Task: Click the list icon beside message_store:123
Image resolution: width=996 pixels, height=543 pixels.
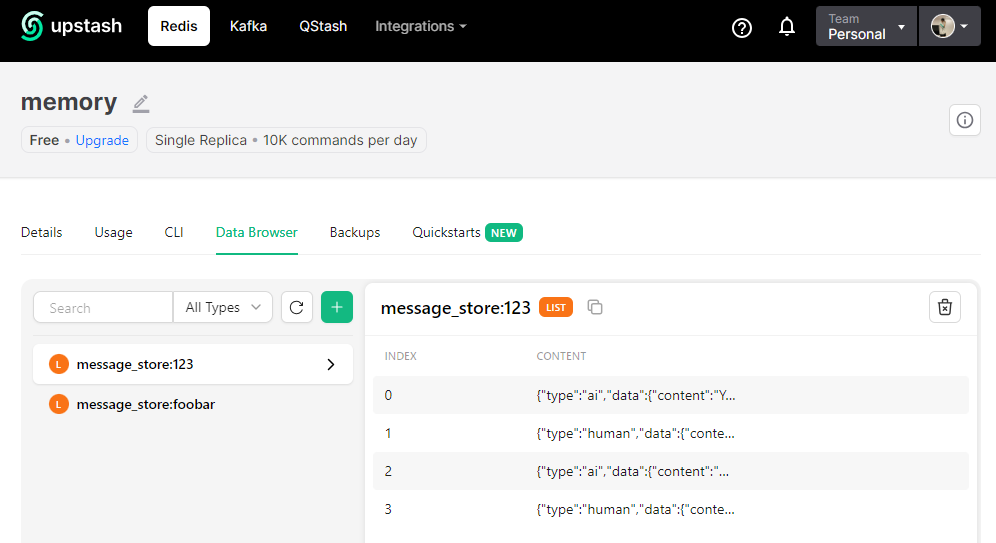Action: (59, 365)
